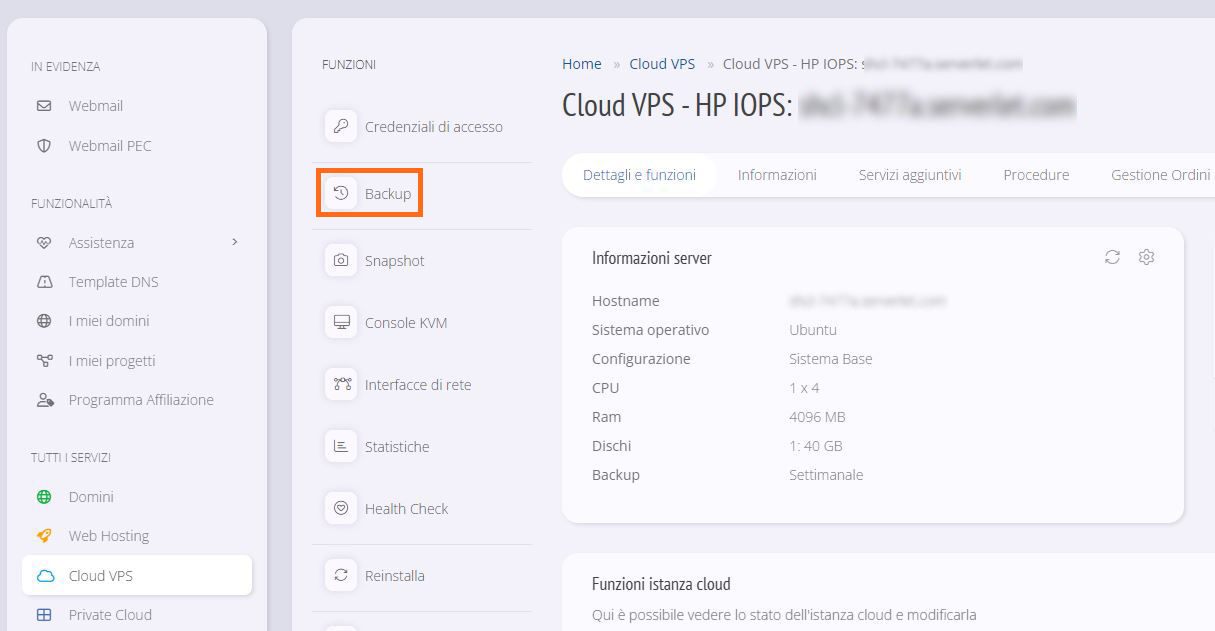Screen dimensions: 1215x631
Task: Open Webmail from sidebar
Action: [x=96, y=106]
